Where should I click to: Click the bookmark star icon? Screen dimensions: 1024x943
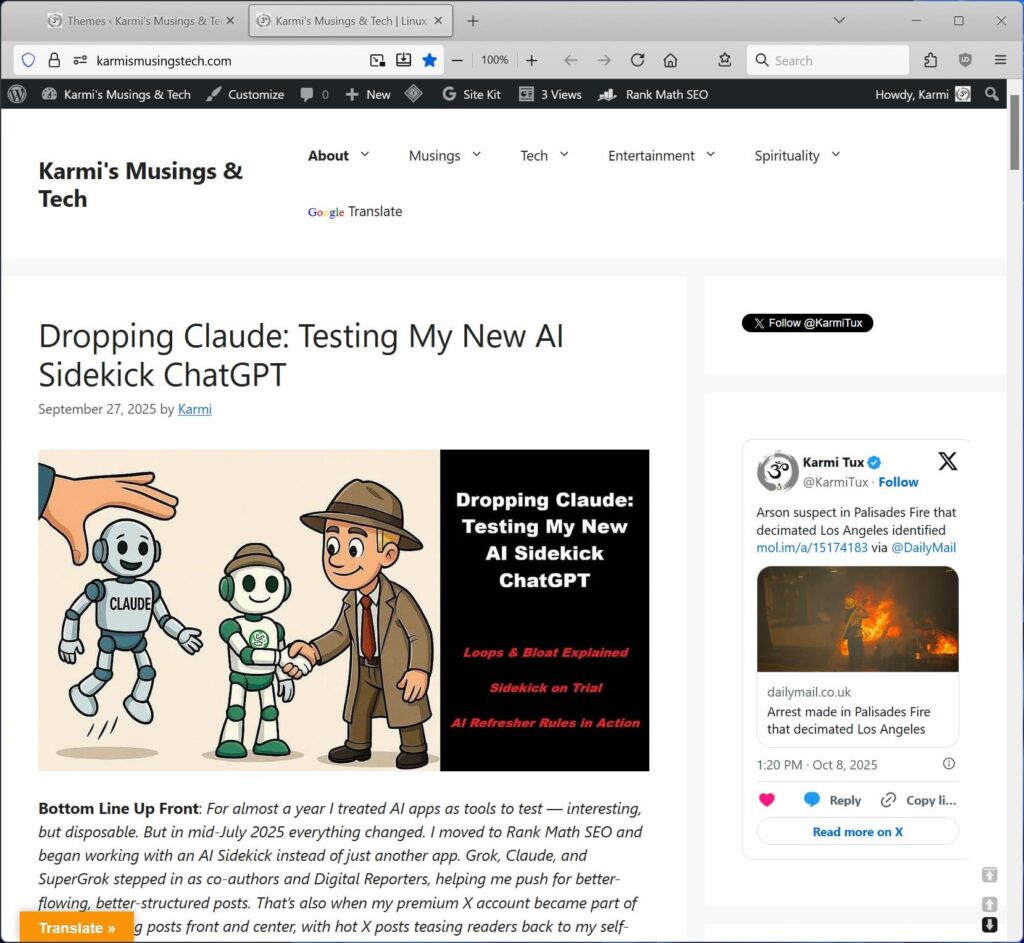tap(430, 60)
